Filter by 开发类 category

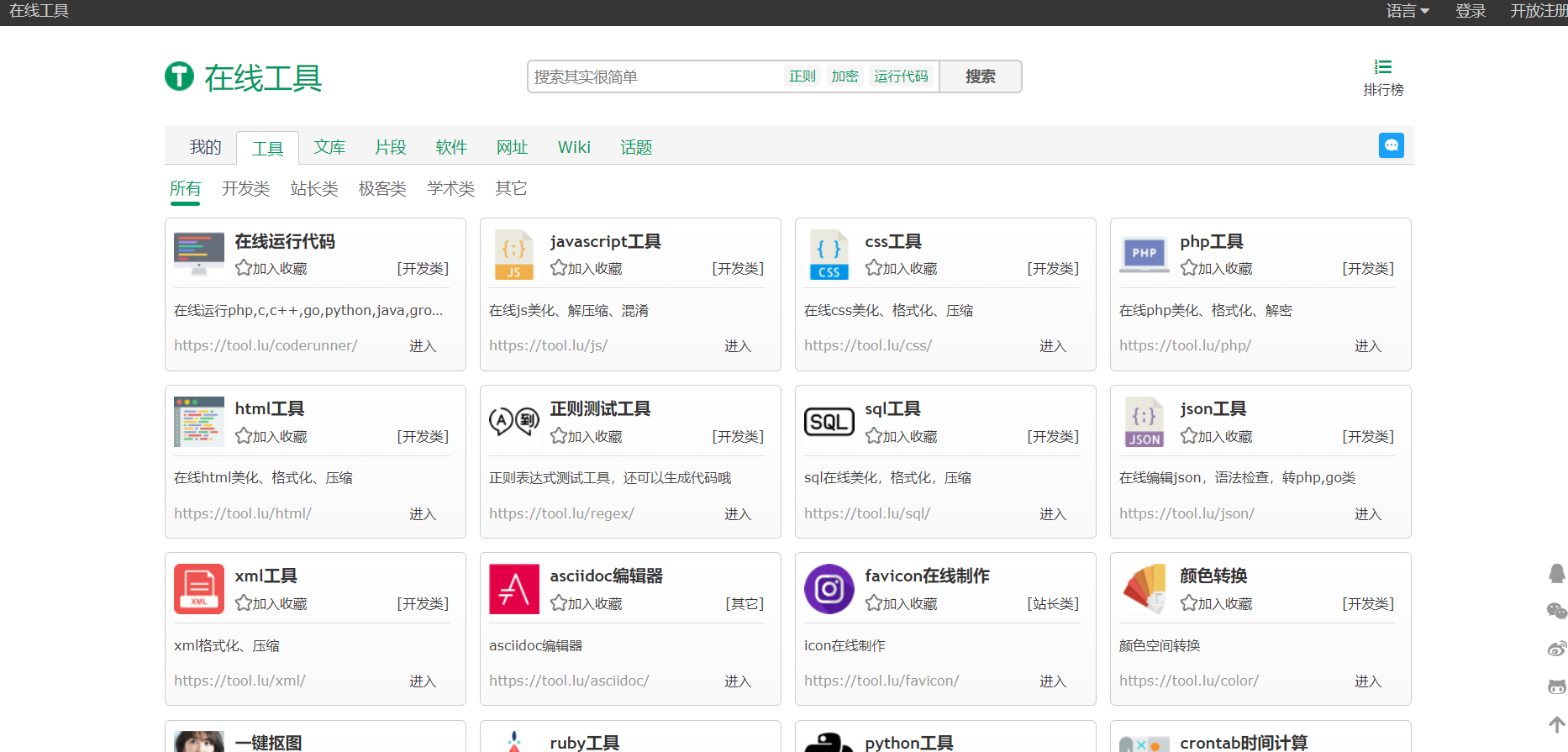[x=246, y=188]
